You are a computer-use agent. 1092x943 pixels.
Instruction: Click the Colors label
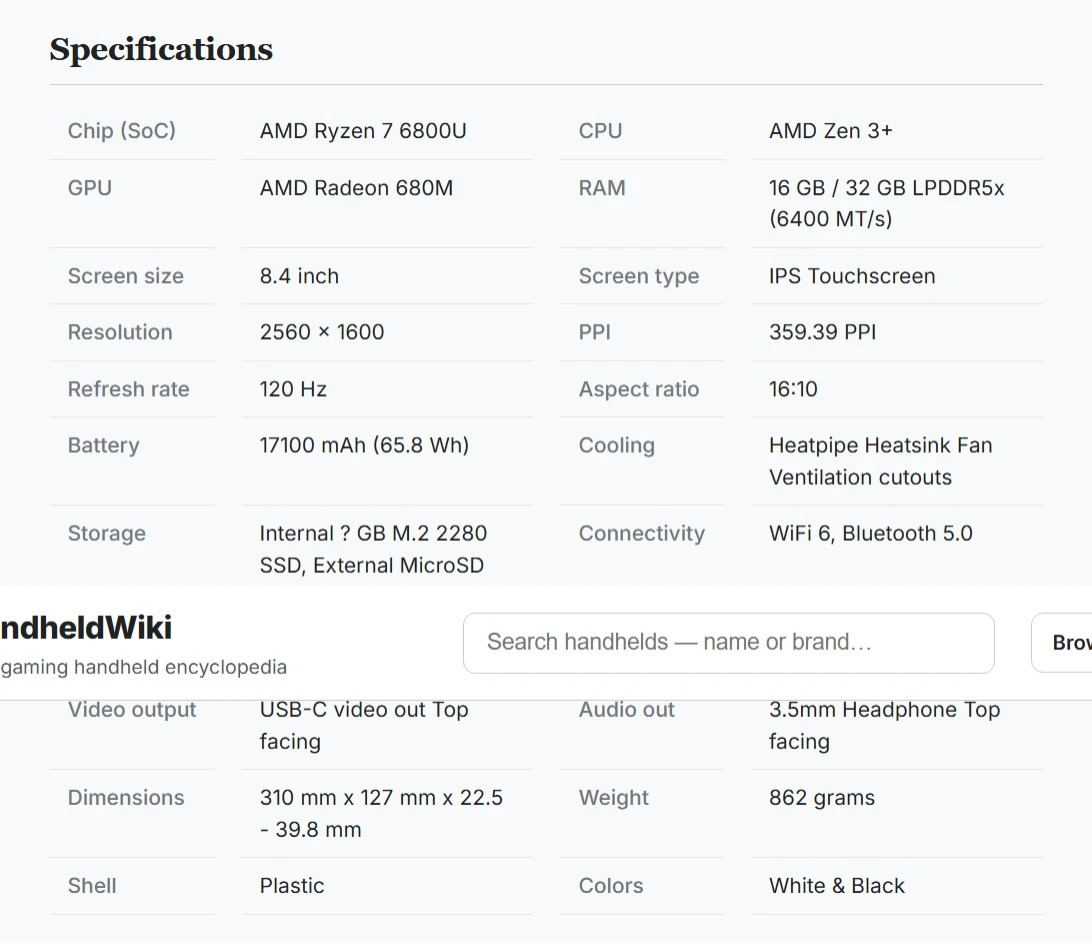pyautogui.click(x=611, y=886)
